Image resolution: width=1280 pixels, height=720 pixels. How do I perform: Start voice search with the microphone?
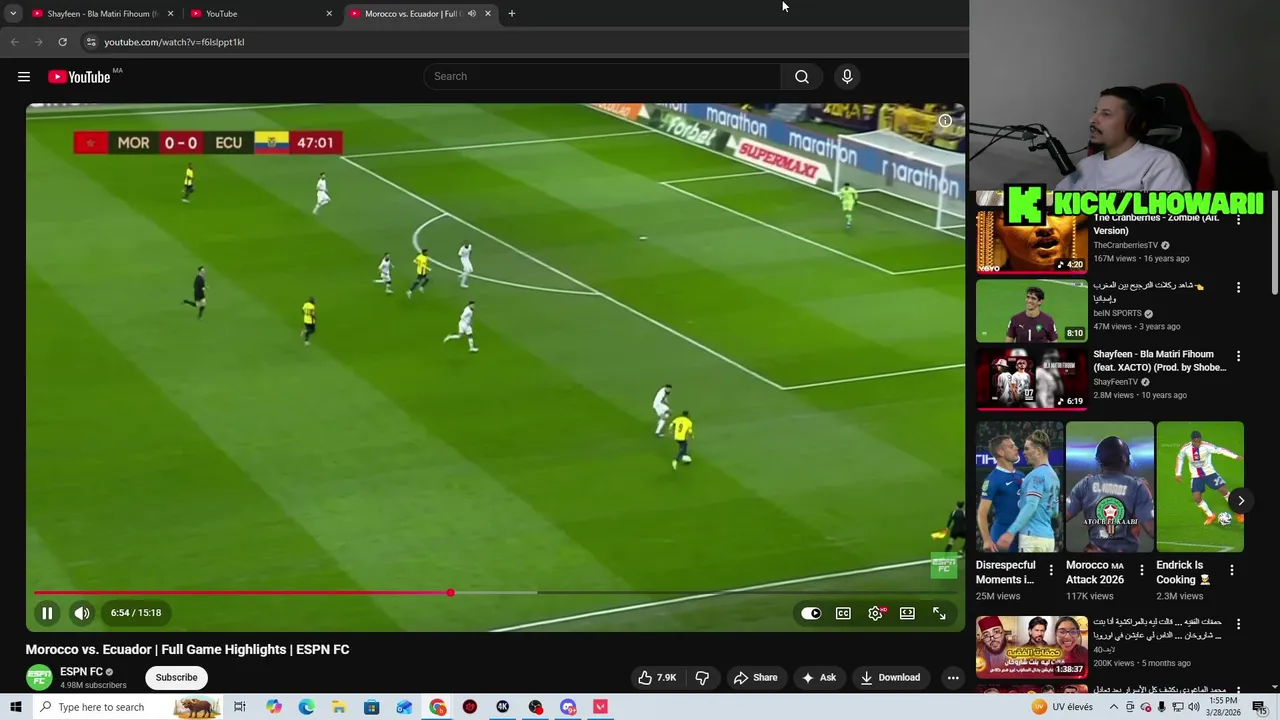coord(847,77)
